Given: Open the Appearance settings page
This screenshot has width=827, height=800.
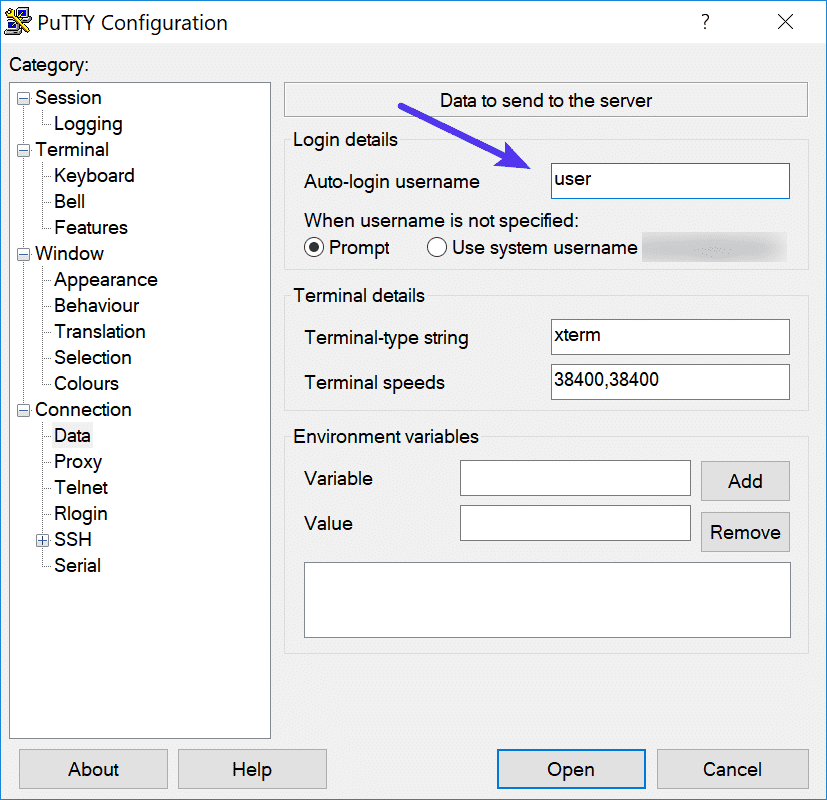Looking at the screenshot, I should tap(105, 279).
